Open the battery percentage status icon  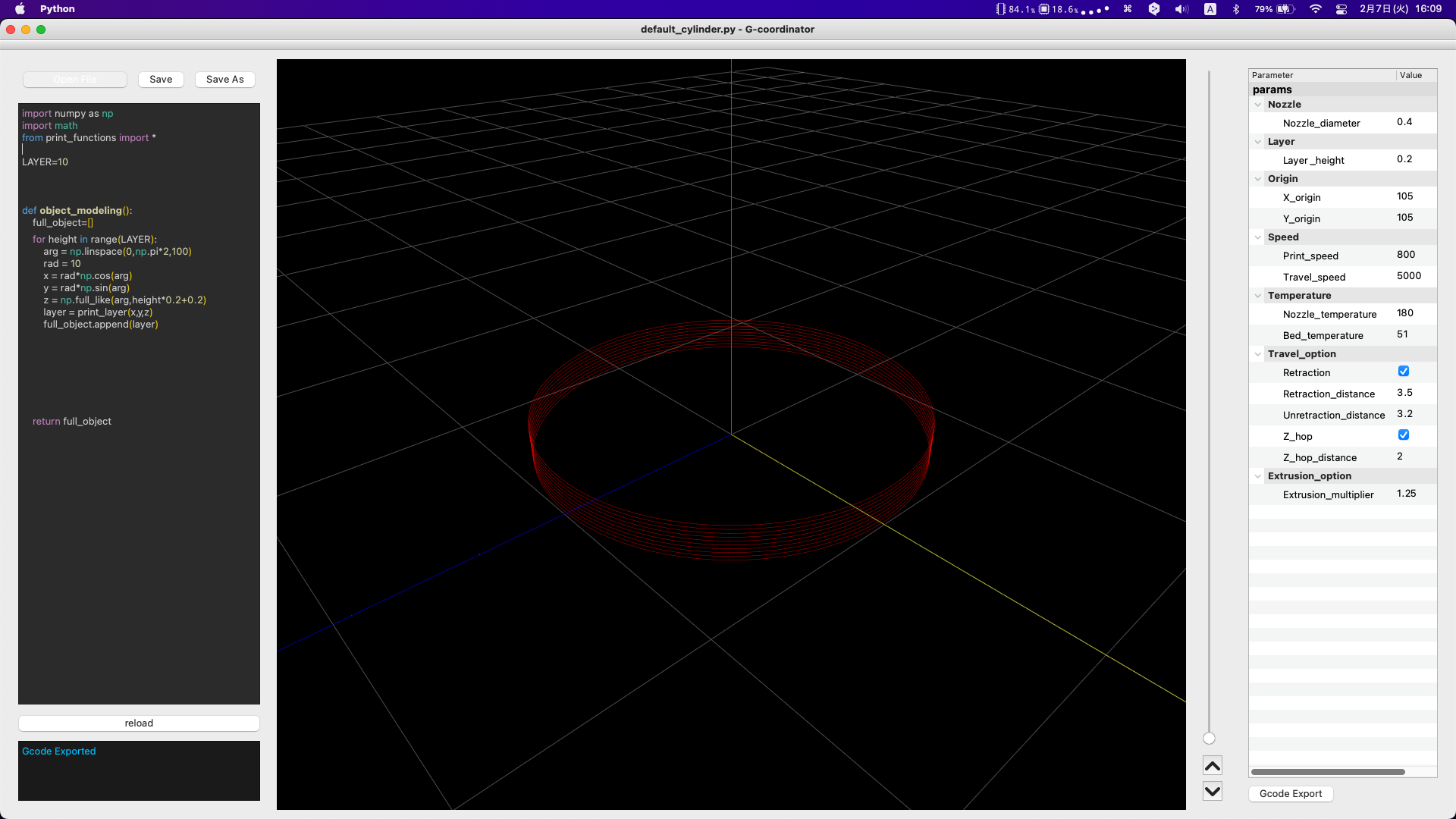pyautogui.click(x=1279, y=9)
